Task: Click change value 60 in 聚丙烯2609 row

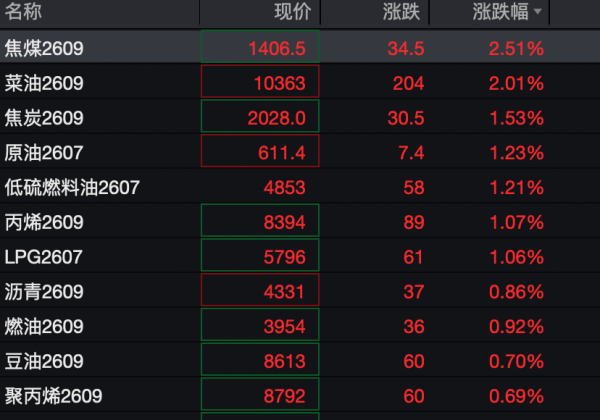Action: click(x=414, y=396)
